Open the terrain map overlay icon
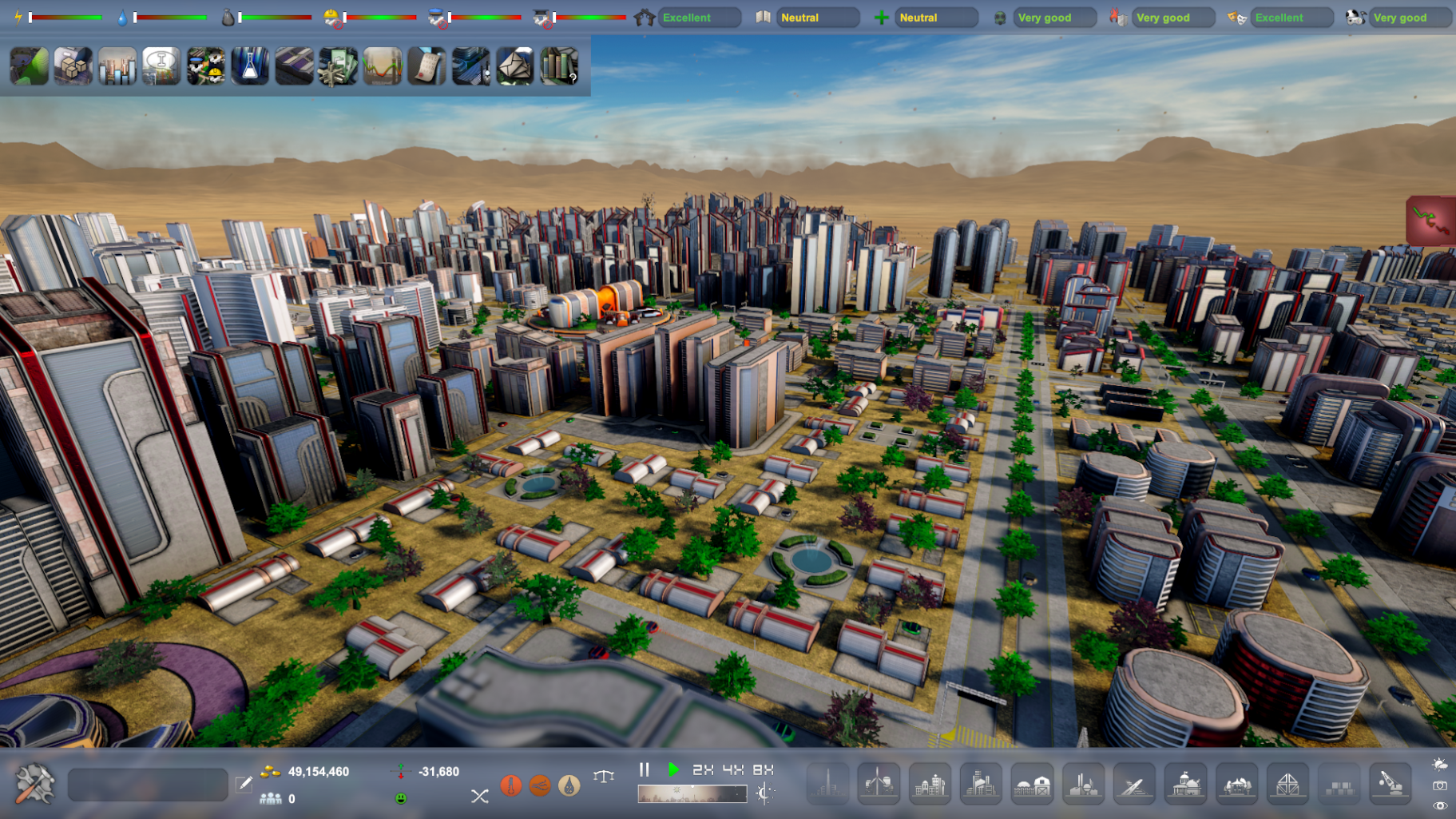This screenshot has width=1456, height=819. click(x=30, y=66)
